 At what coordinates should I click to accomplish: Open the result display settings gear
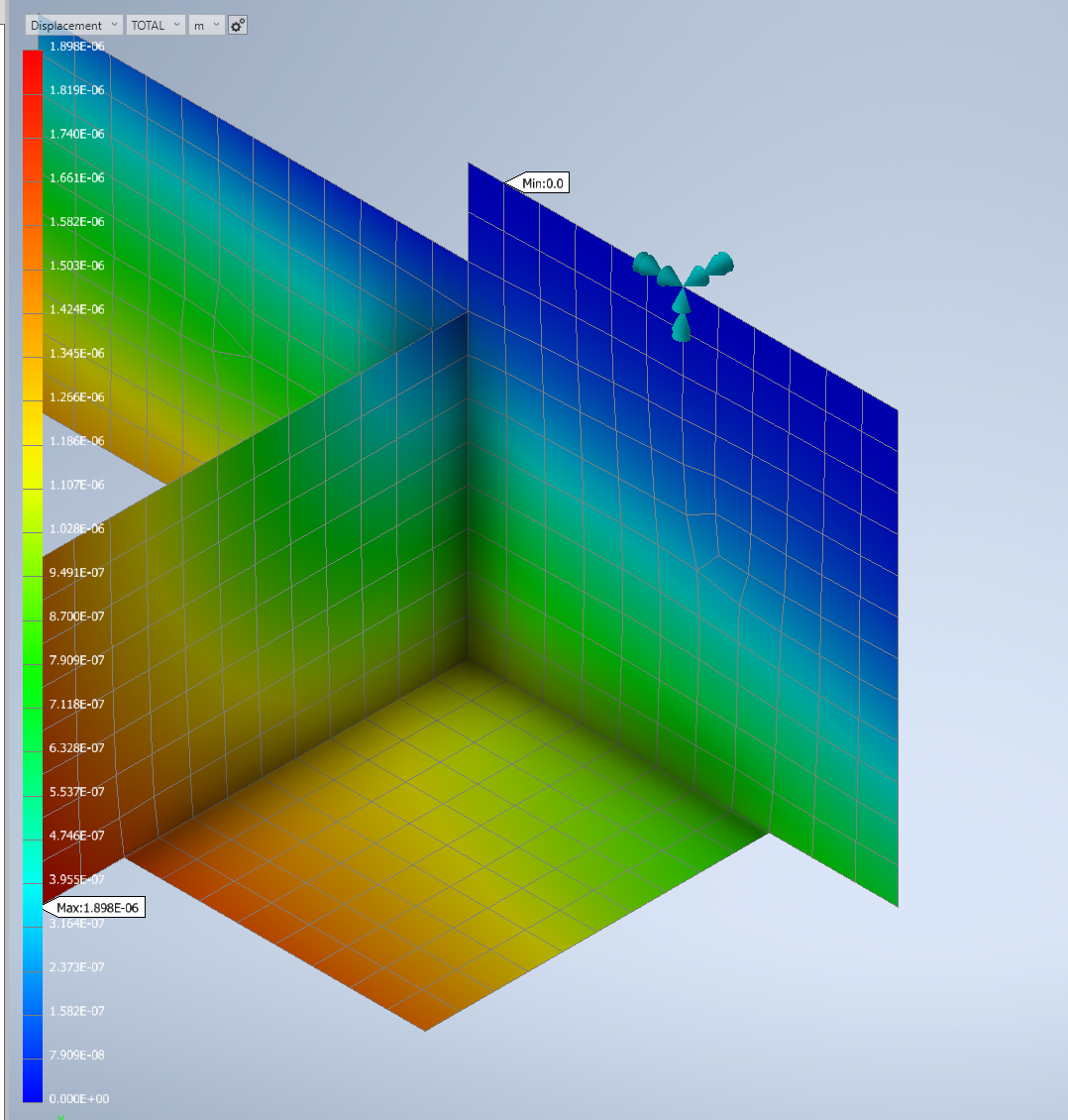[x=236, y=25]
